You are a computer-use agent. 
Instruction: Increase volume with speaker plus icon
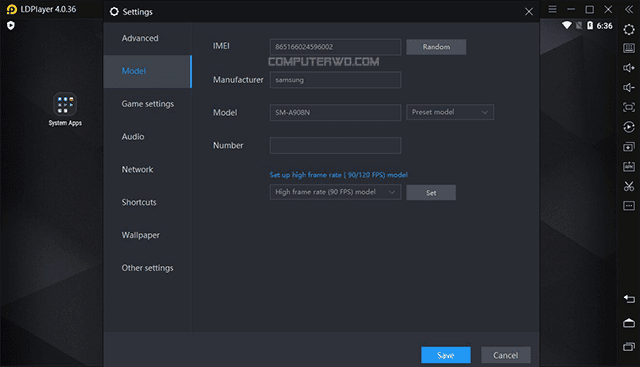point(629,68)
